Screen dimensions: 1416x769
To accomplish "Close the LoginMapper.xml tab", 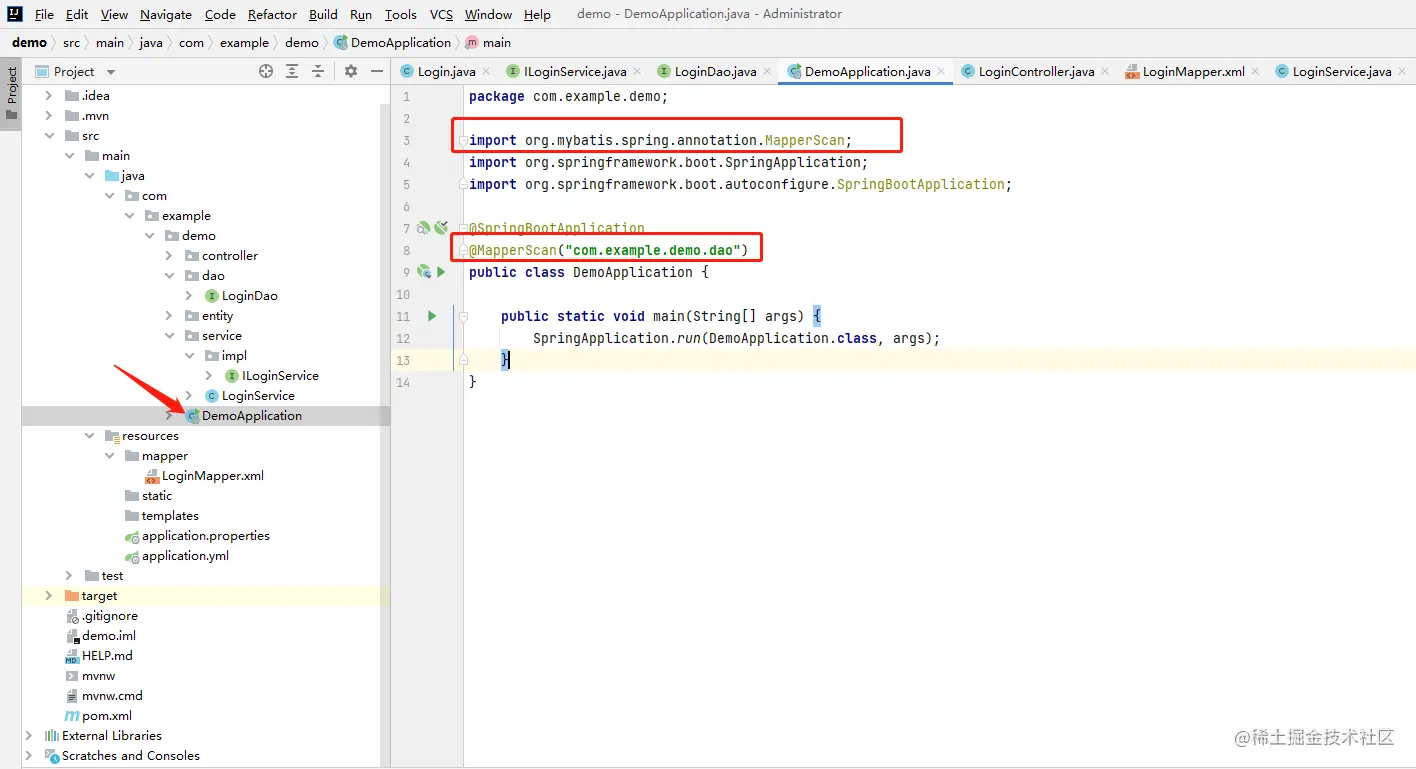I will tap(1256, 71).
